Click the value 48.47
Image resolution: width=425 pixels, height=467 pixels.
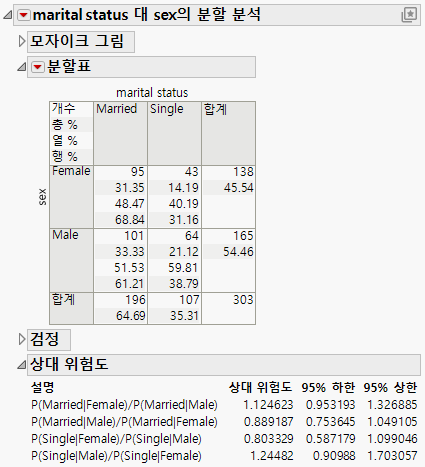pos(129,204)
